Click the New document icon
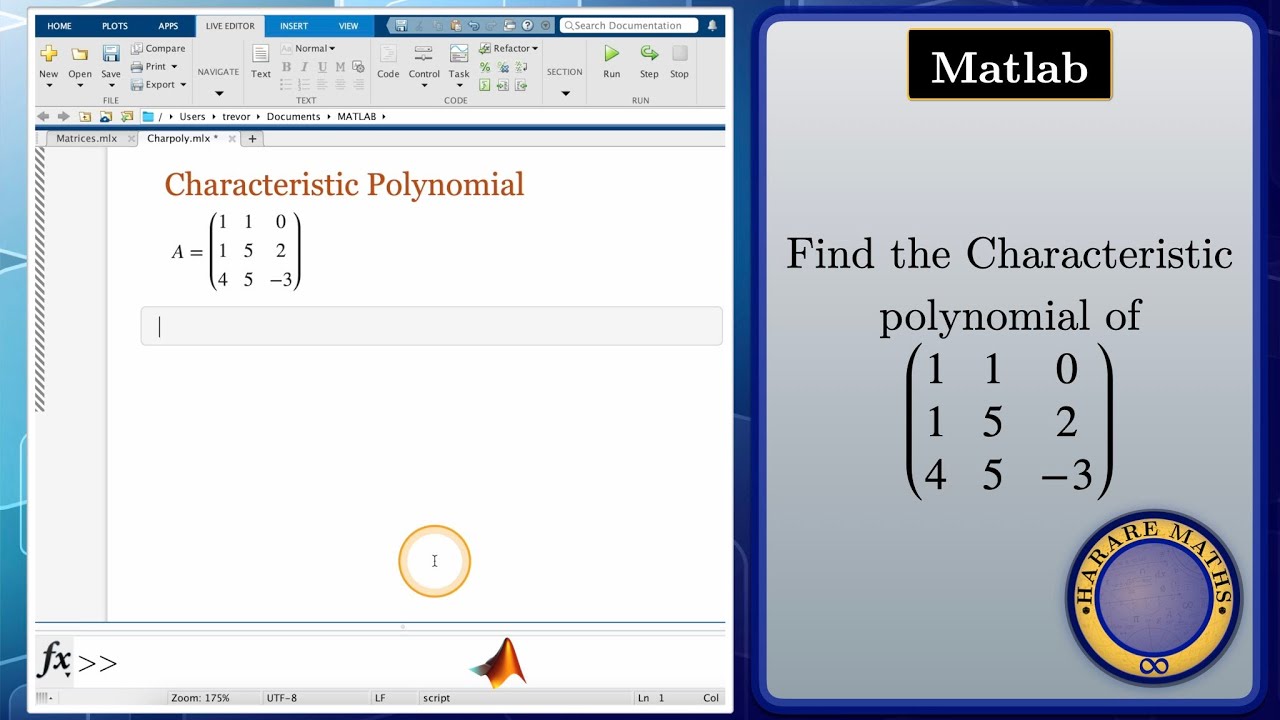Viewport: 1280px width, 720px height. pos(48,53)
